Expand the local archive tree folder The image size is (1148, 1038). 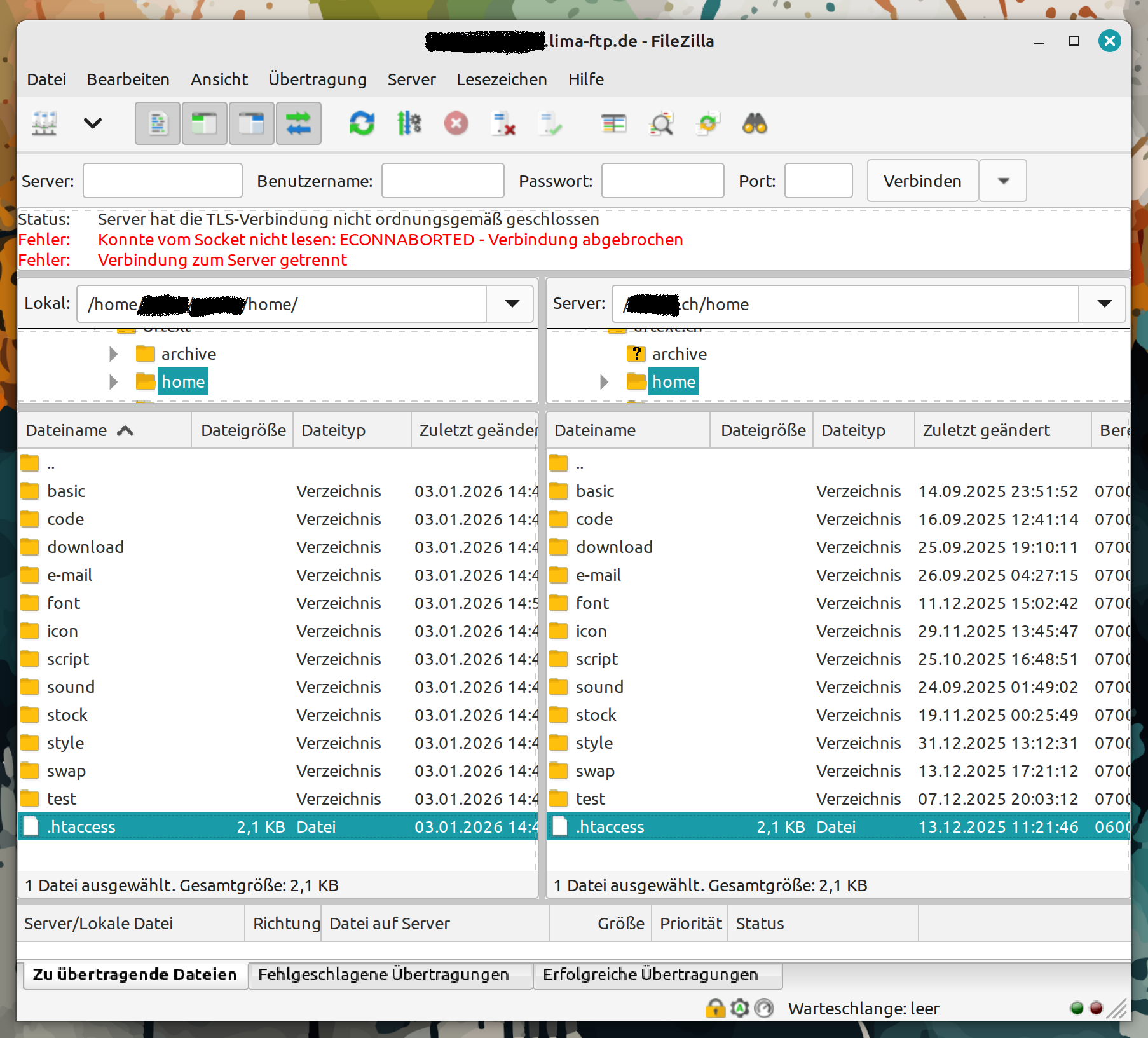pyautogui.click(x=113, y=354)
